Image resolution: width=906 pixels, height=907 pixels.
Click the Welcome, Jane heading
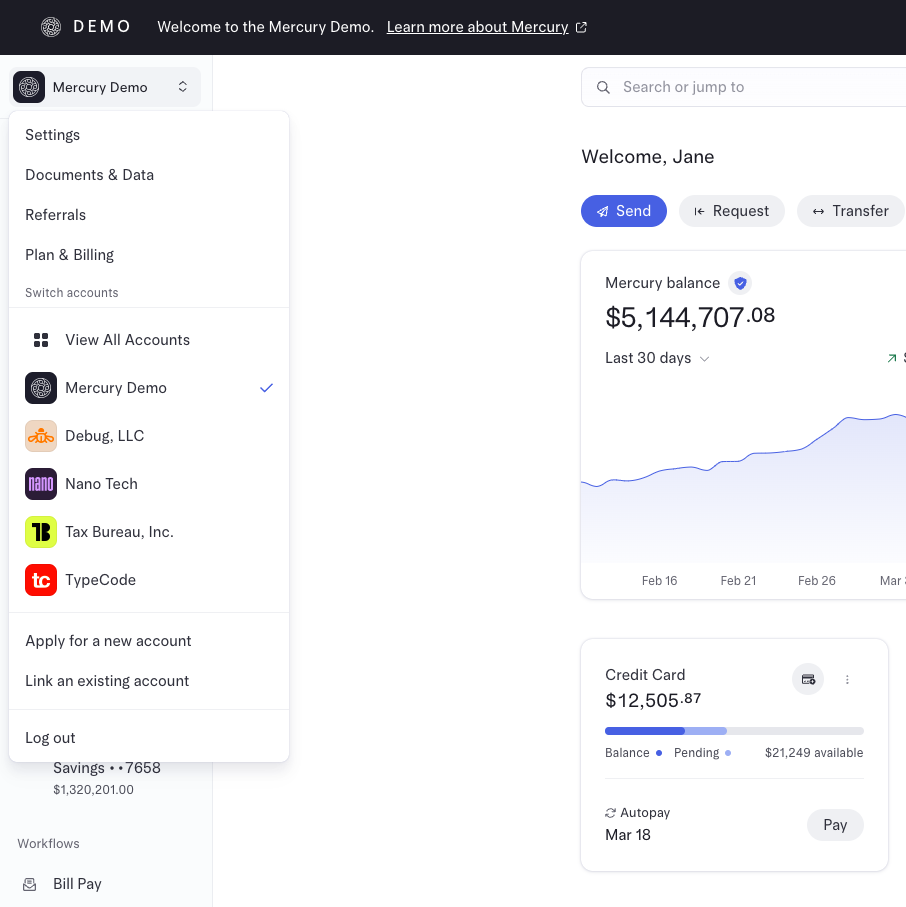coord(648,157)
